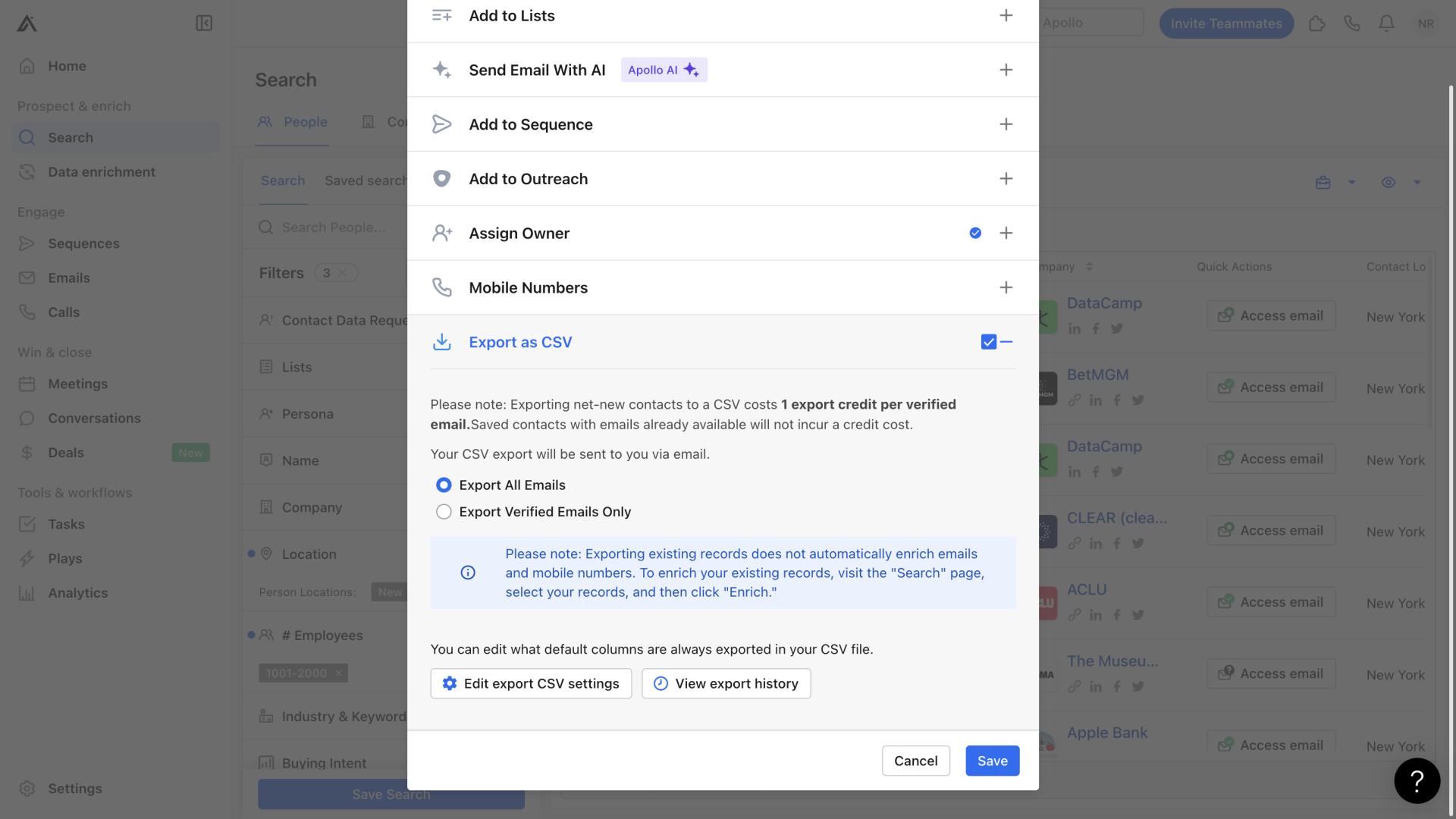Click the Add to Sequence paper-plane icon
Viewport: 1456px width, 819px height.
point(441,124)
